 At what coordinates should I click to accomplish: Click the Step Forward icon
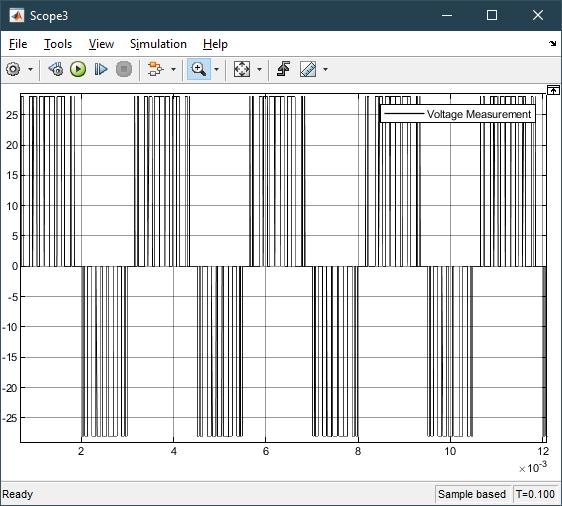[x=101, y=69]
